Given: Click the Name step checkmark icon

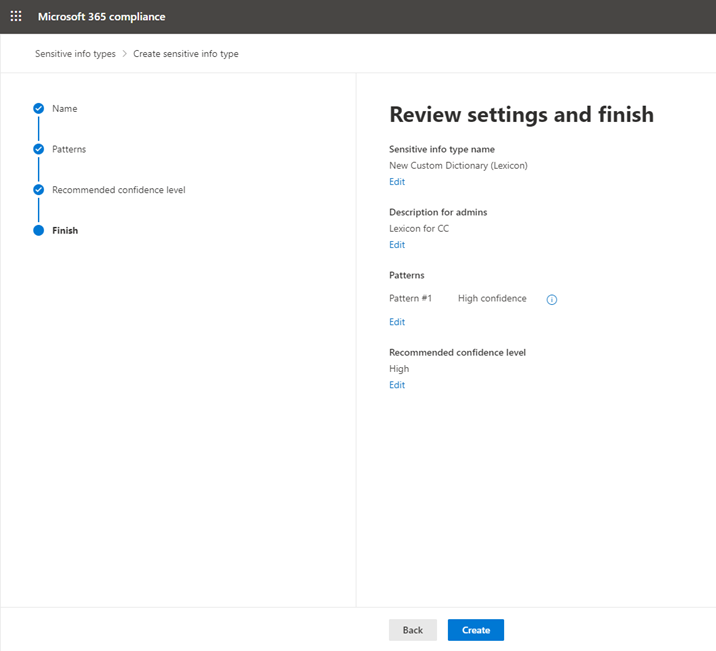Looking at the screenshot, I should [39, 108].
